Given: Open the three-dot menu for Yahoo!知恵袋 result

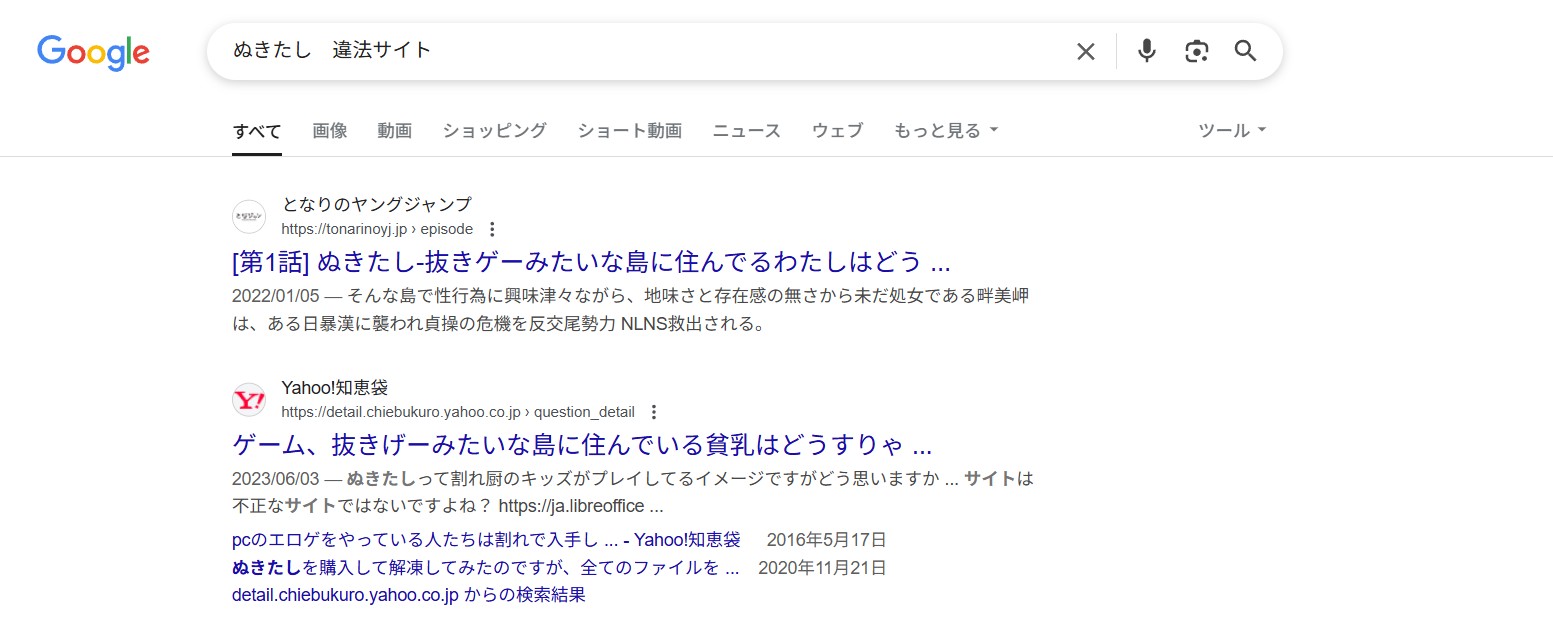Looking at the screenshot, I should 653,411.
